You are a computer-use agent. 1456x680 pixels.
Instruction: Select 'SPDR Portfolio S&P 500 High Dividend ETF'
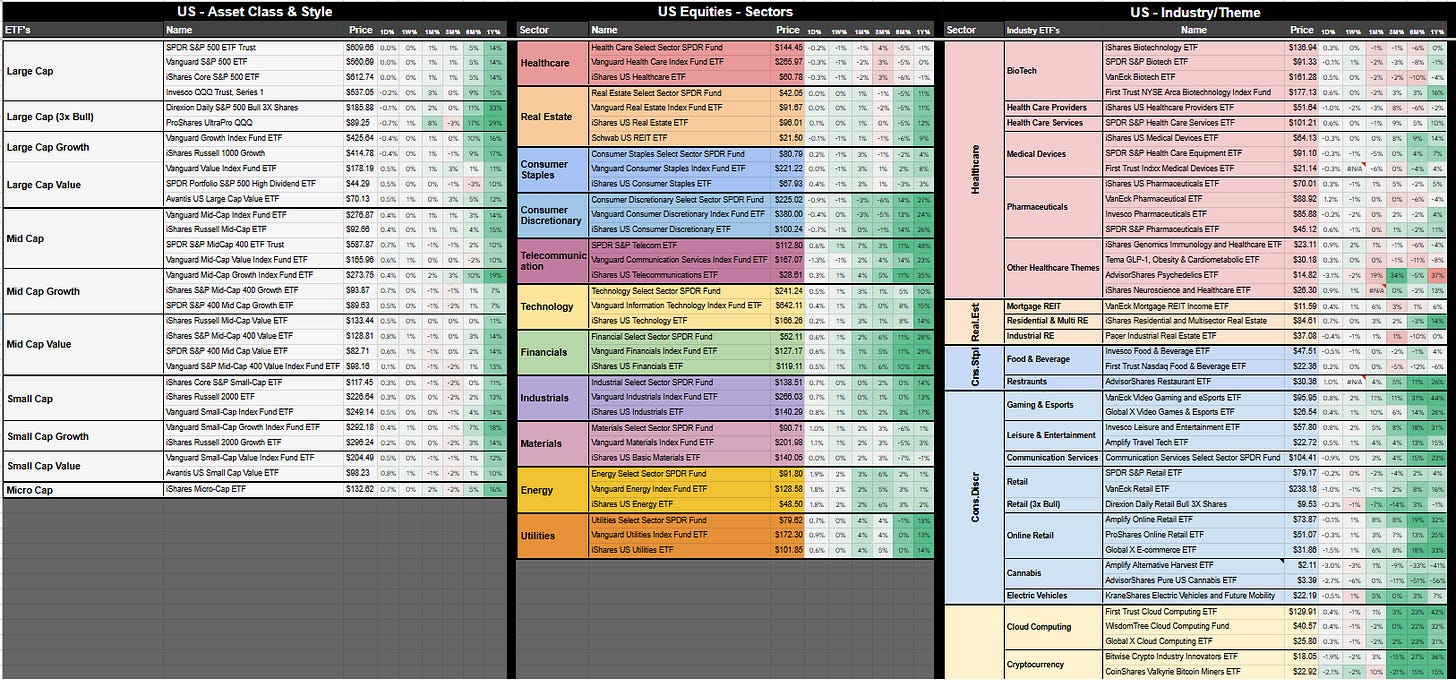253,184
